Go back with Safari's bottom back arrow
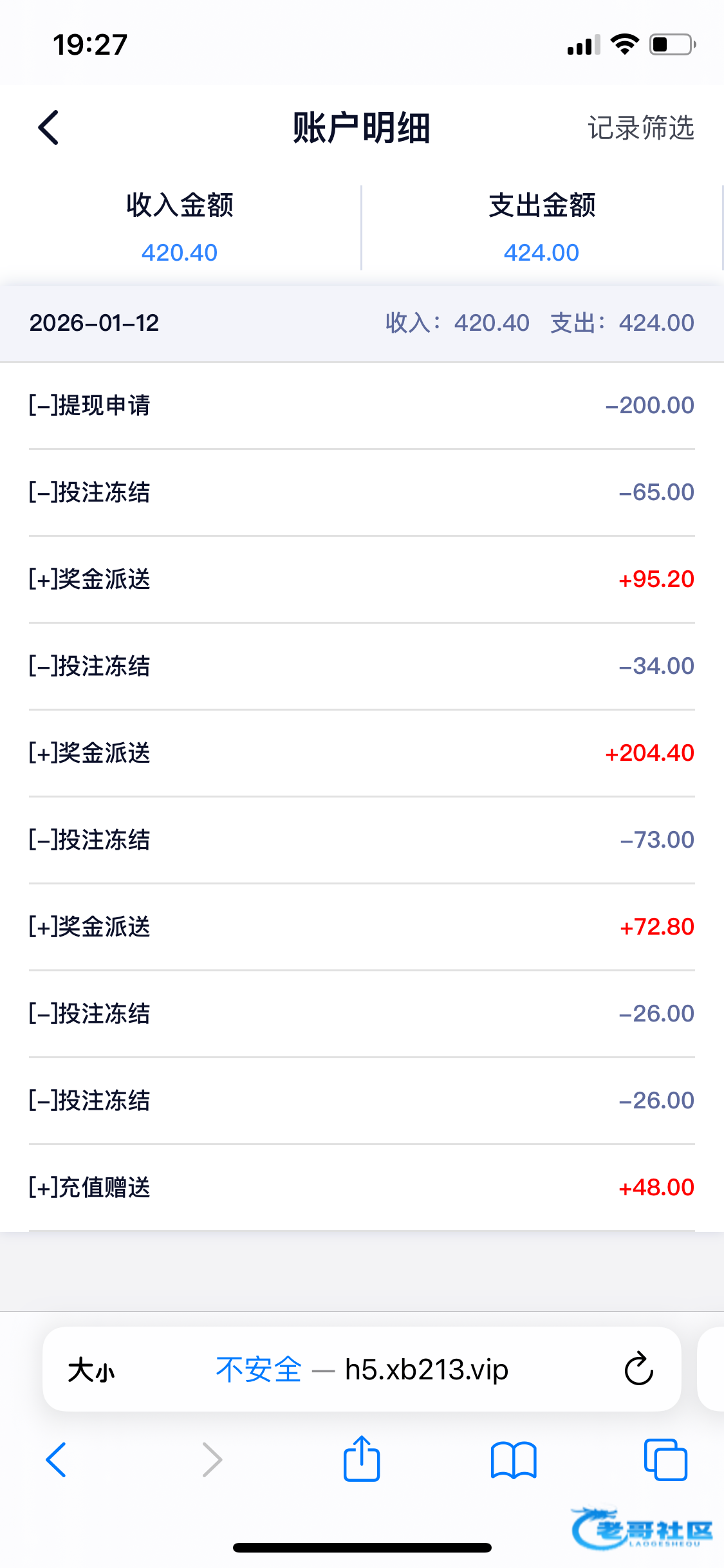 [x=57, y=1459]
